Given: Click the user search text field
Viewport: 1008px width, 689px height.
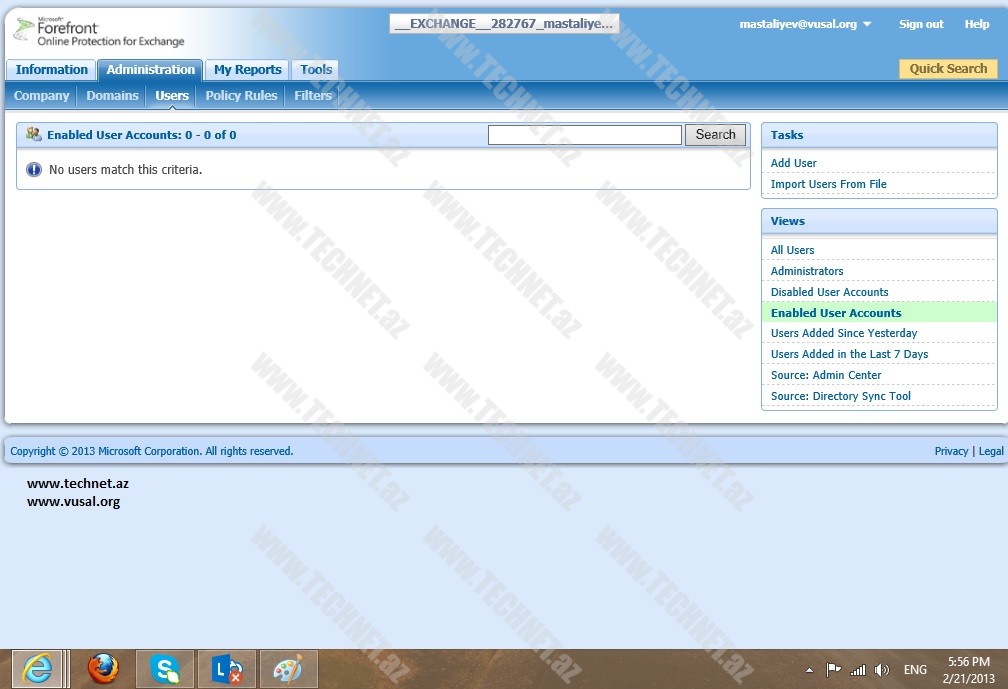Looking at the screenshot, I should coord(584,135).
